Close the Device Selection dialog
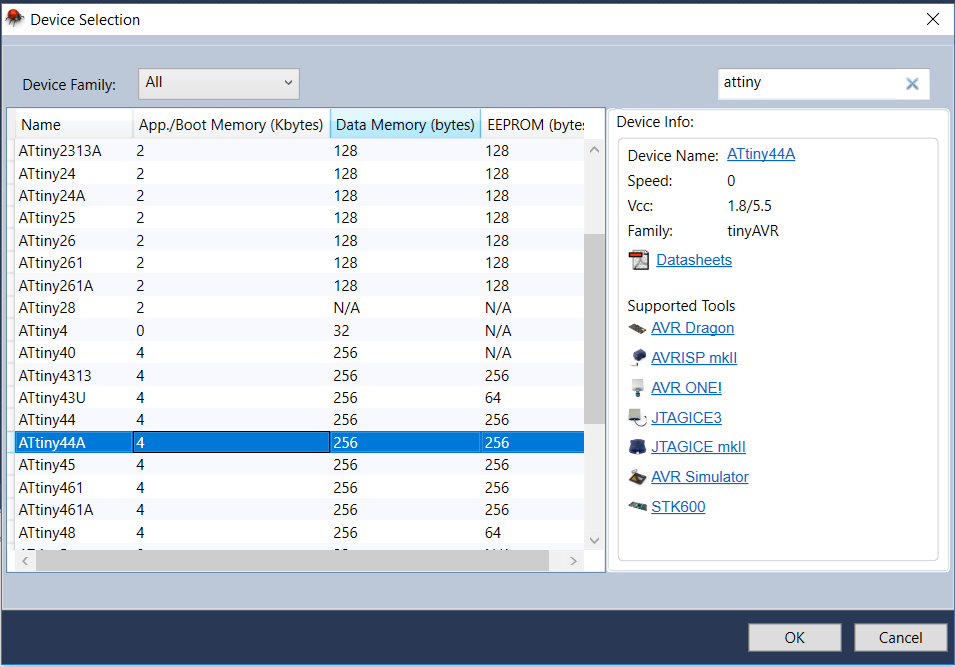The height and width of the screenshot is (667, 955). pos(932,19)
